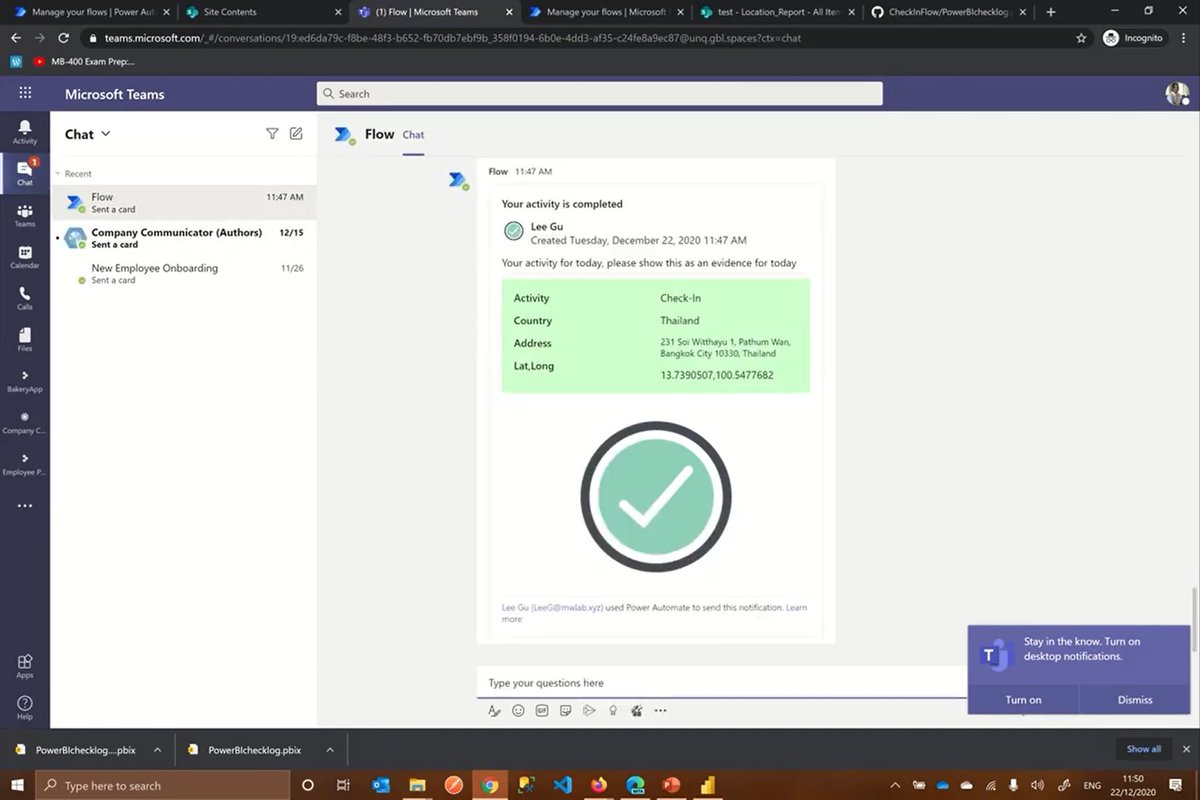
Task: Click Lee Gu sender avatar in card
Action: coord(514,232)
